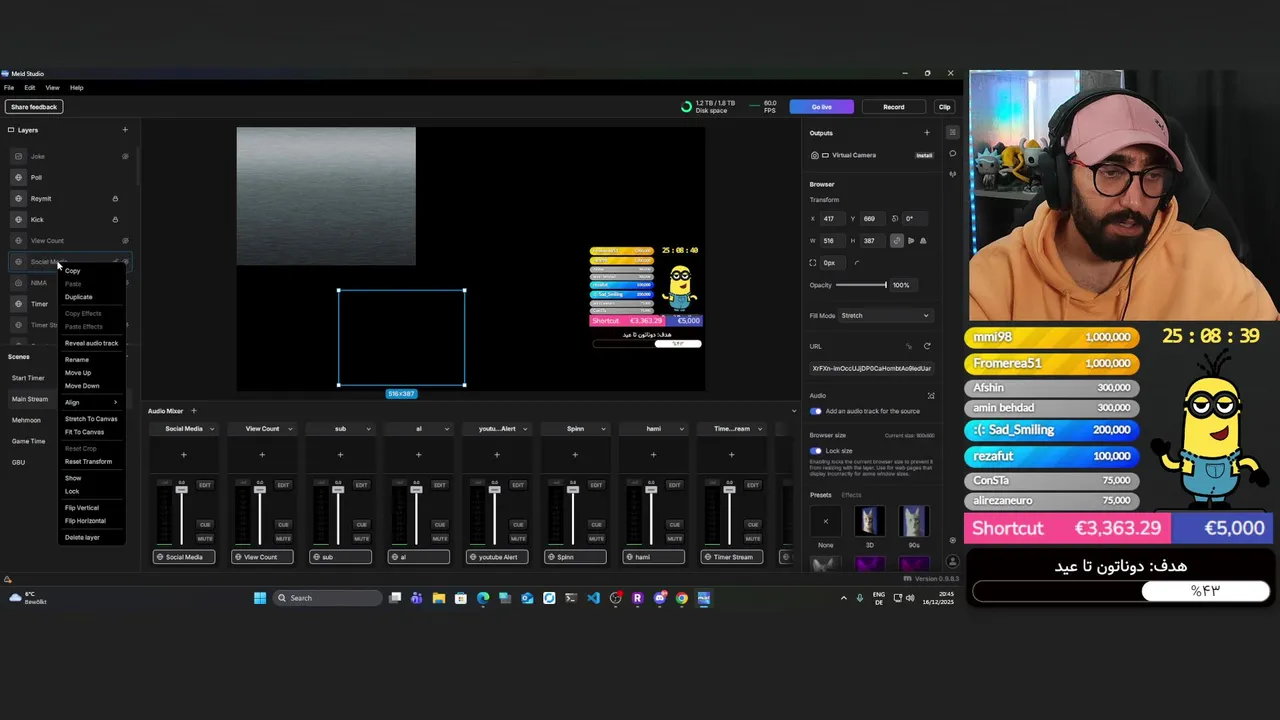Toggle CUE on the sub channel
The width and height of the screenshot is (1280, 720).
coord(361,524)
